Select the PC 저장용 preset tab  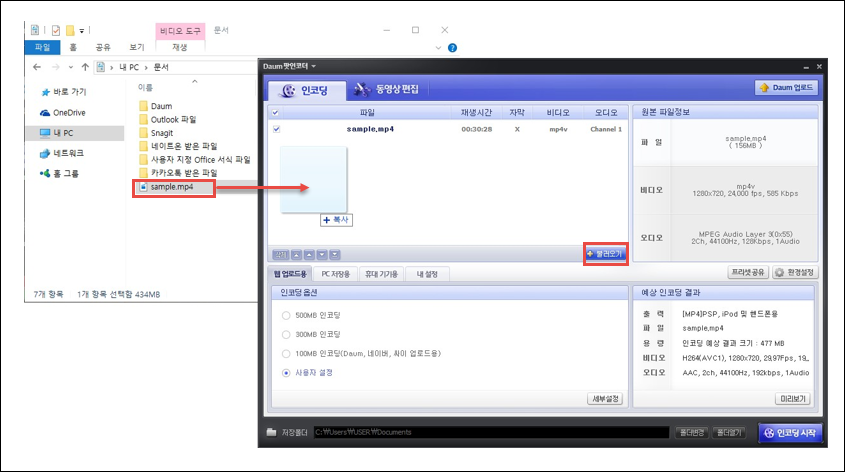335,274
